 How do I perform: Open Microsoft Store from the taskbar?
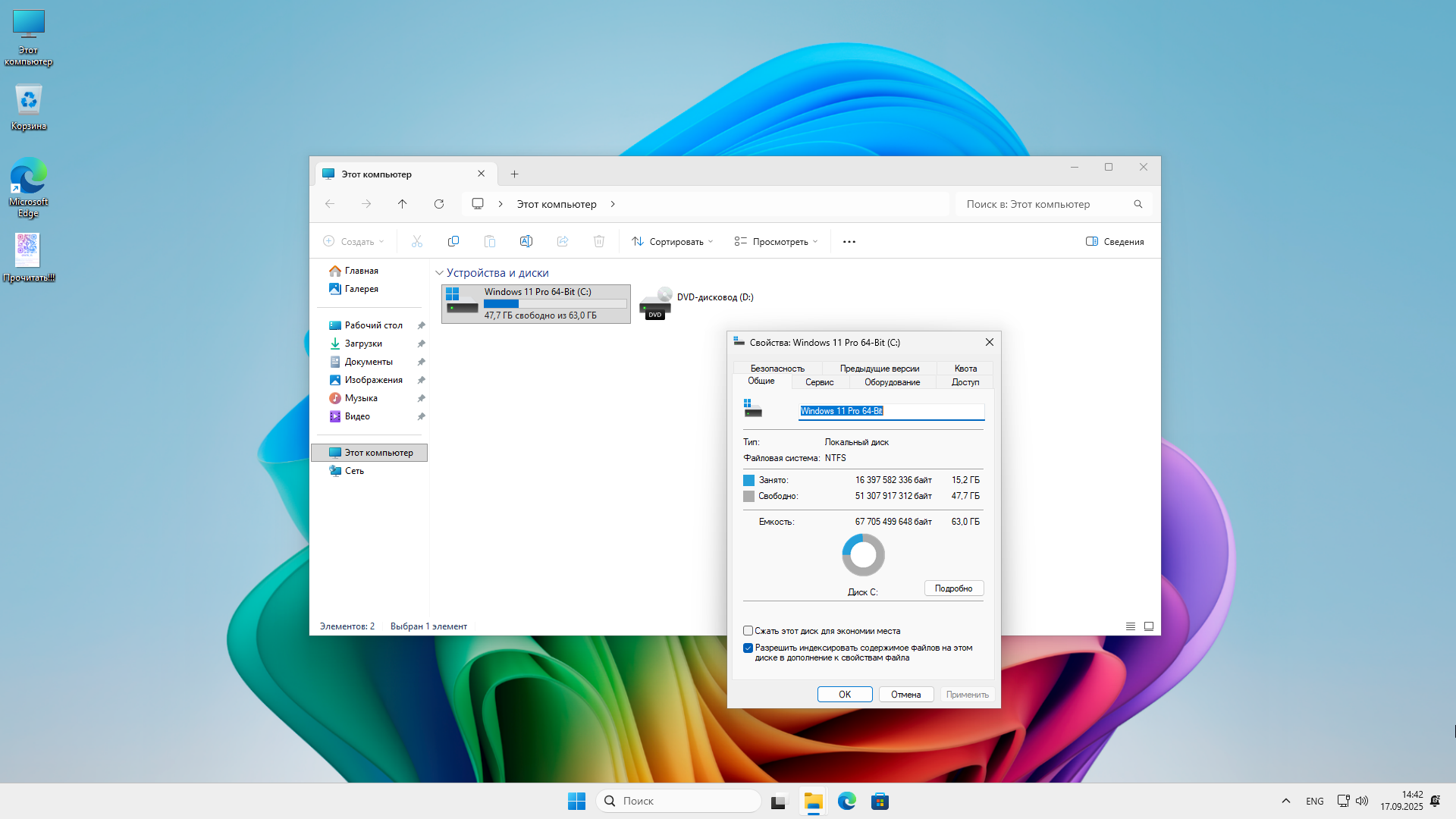(x=880, y=801)
